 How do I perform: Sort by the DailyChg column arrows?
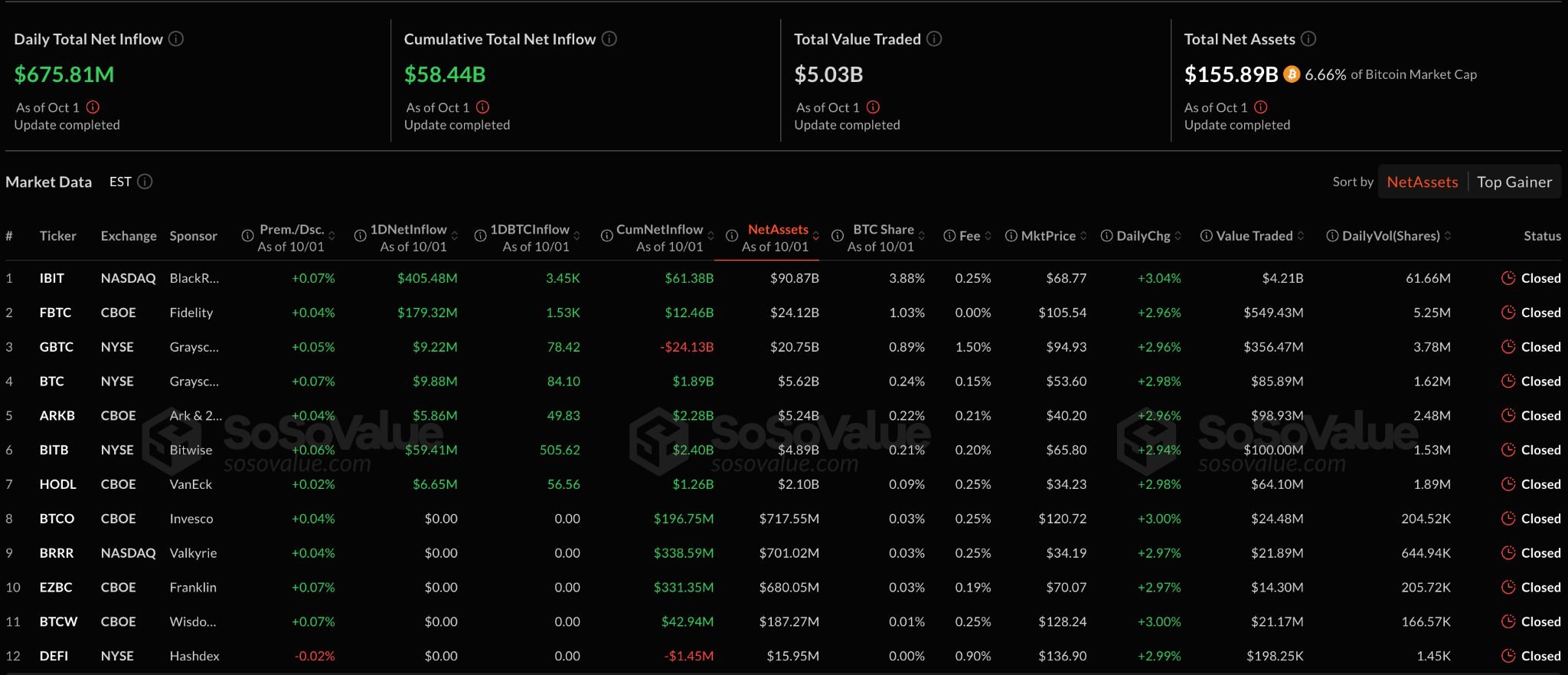(1178, 236)
